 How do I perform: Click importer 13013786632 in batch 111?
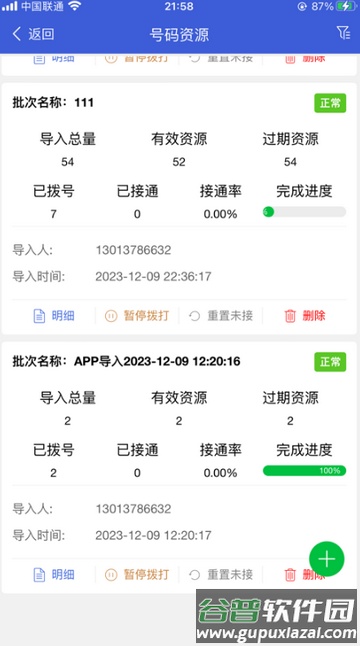pyautogui.click(x=133, y=250)
